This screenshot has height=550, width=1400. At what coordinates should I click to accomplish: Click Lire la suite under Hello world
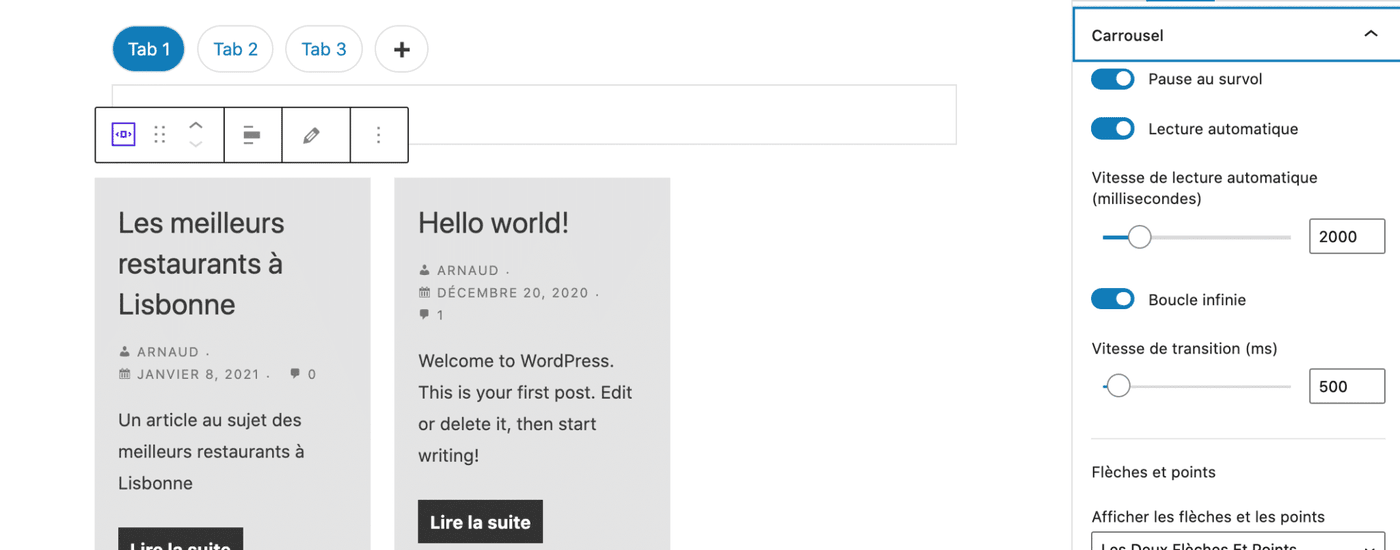click(480, 522)
